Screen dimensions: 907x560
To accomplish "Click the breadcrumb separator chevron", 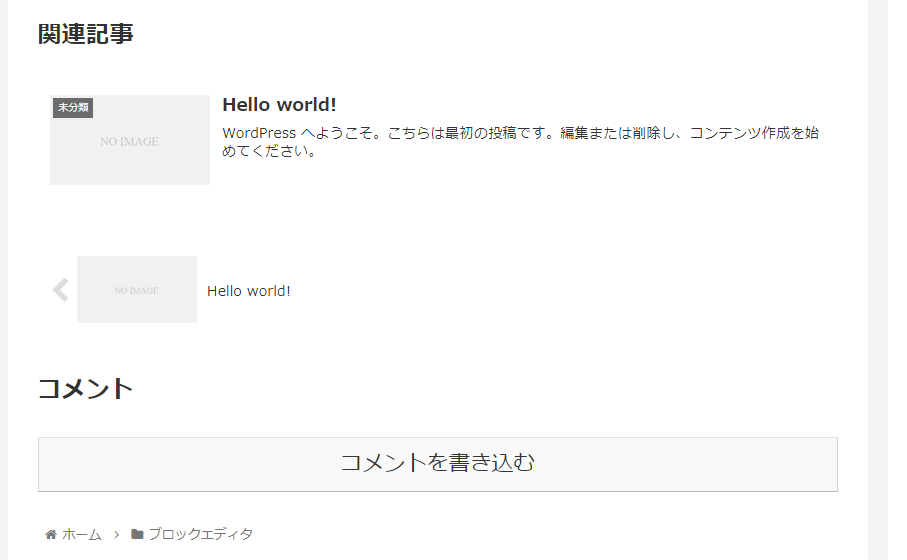I will (116, 535).
